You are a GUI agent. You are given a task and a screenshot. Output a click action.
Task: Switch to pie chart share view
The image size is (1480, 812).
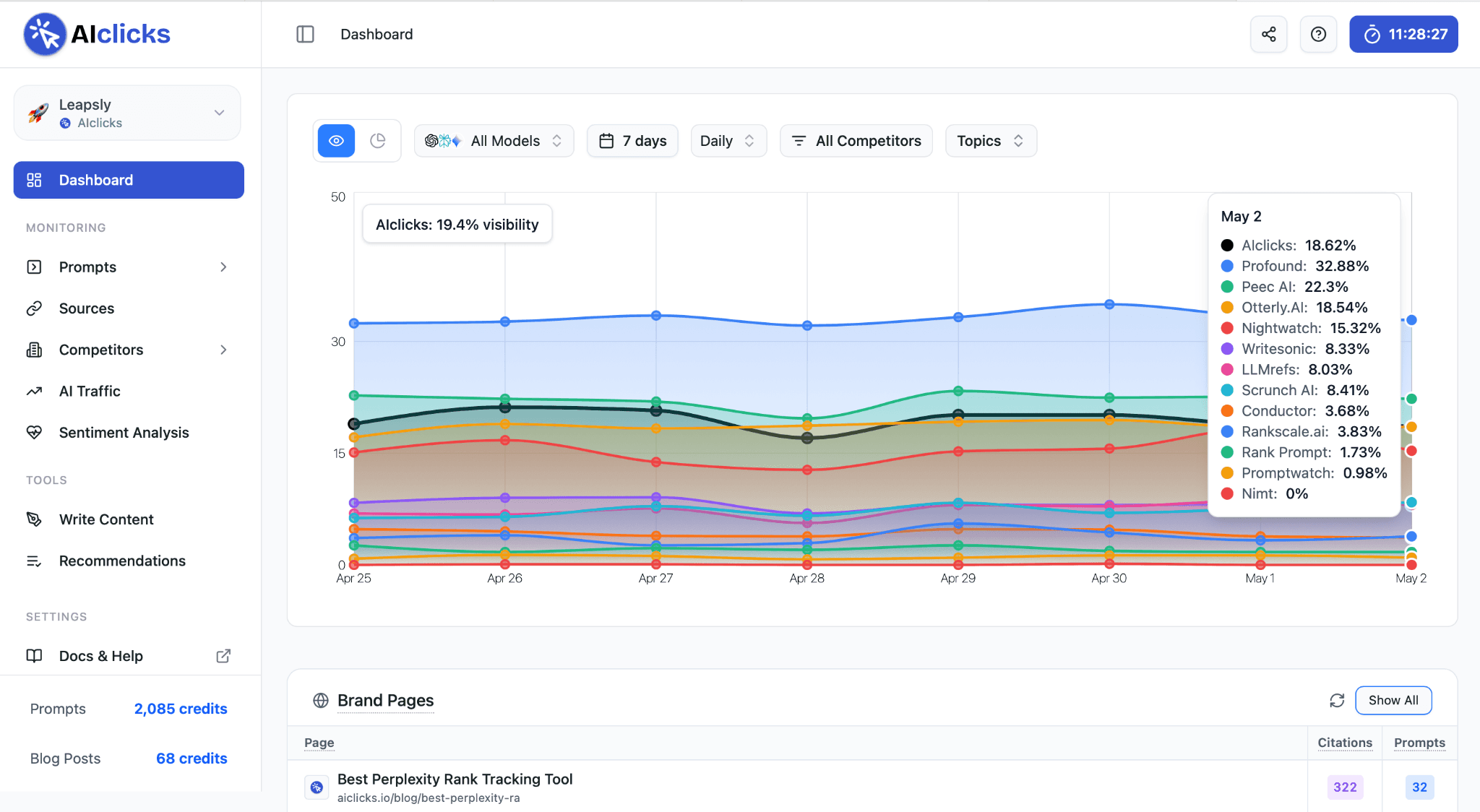377,141
